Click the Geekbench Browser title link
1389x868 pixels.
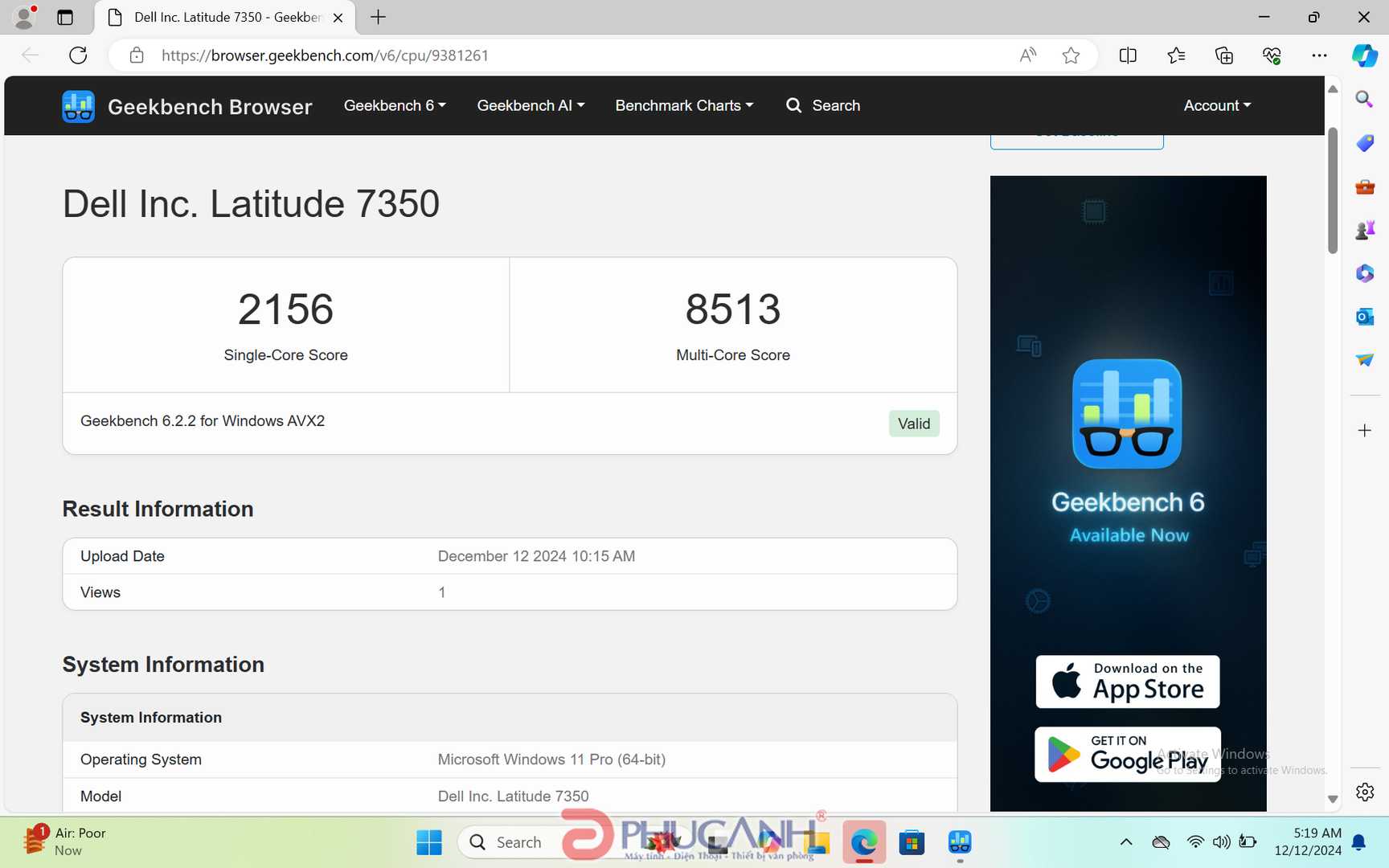point(210,106)
